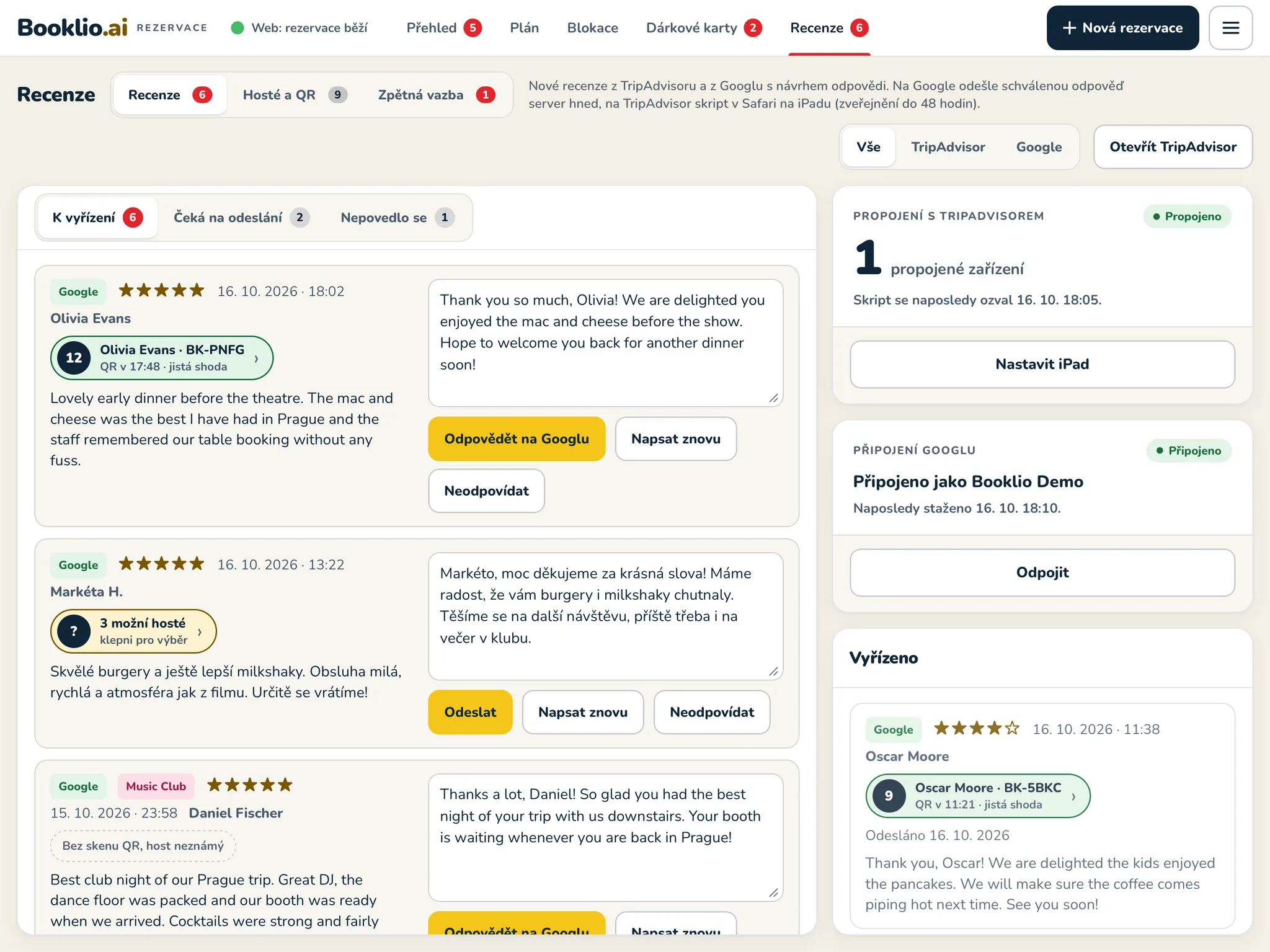This screenshot has height=952, width=1270.
Task: Open Blokace in the top navigation
Action: pyautogui.click(x=592, y=28)
